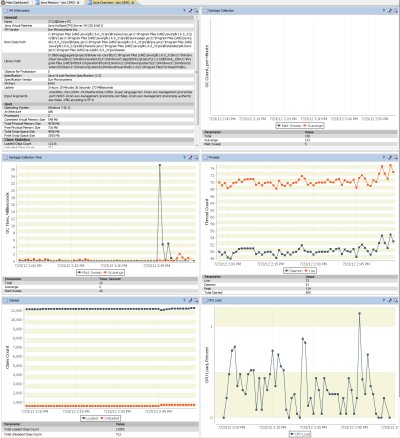
Task: Close the Java Memory - jmx tab
Action: pyautogui.click(x=78, y=2)
